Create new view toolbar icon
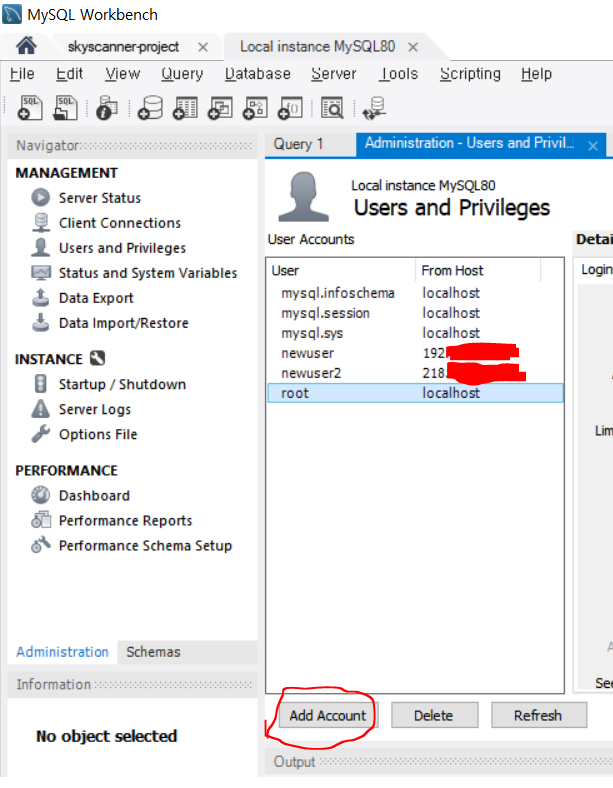Screen dimensions: 613x788 [220, 108]
